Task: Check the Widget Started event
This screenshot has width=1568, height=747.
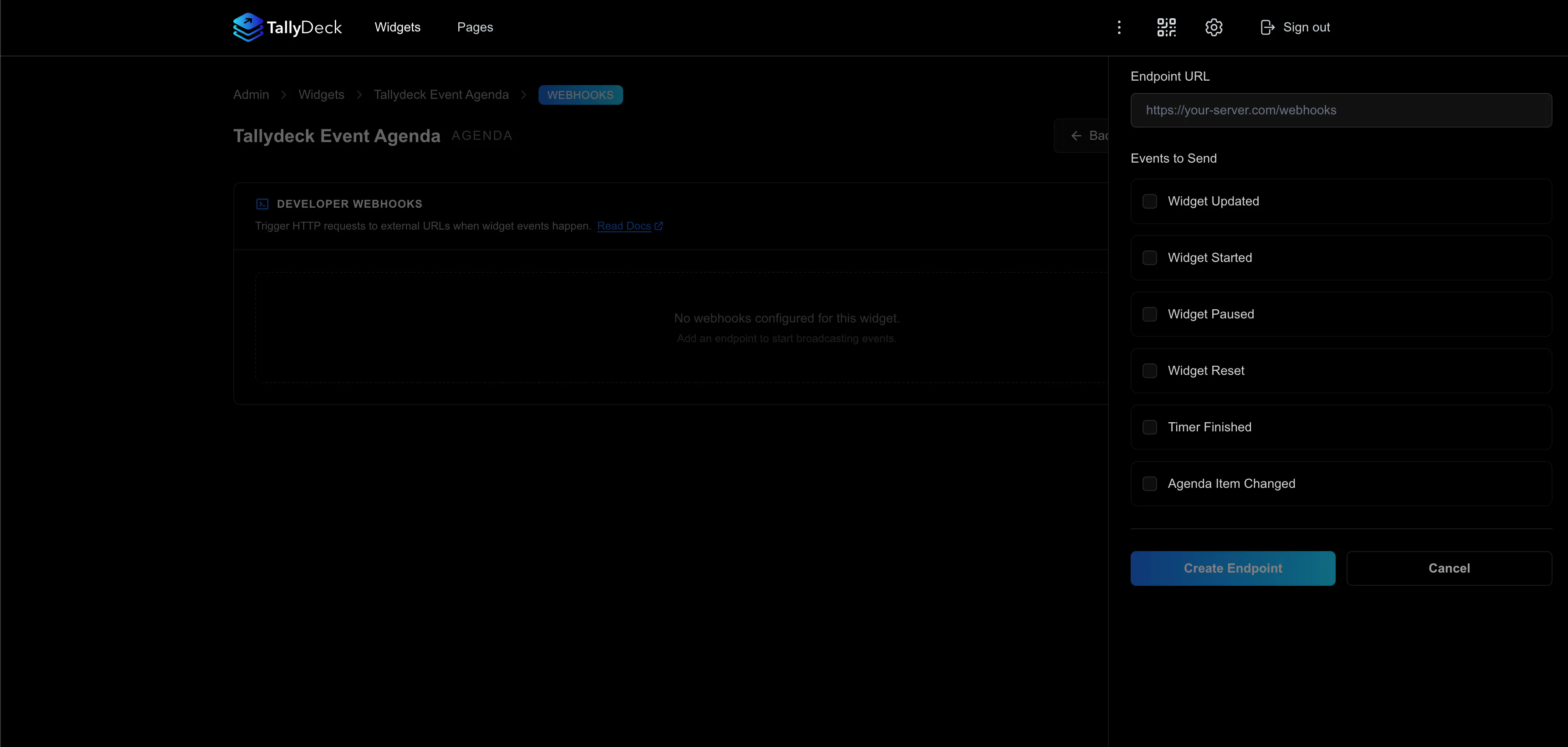Action: pyautogui.click(x=1149, y=258)
